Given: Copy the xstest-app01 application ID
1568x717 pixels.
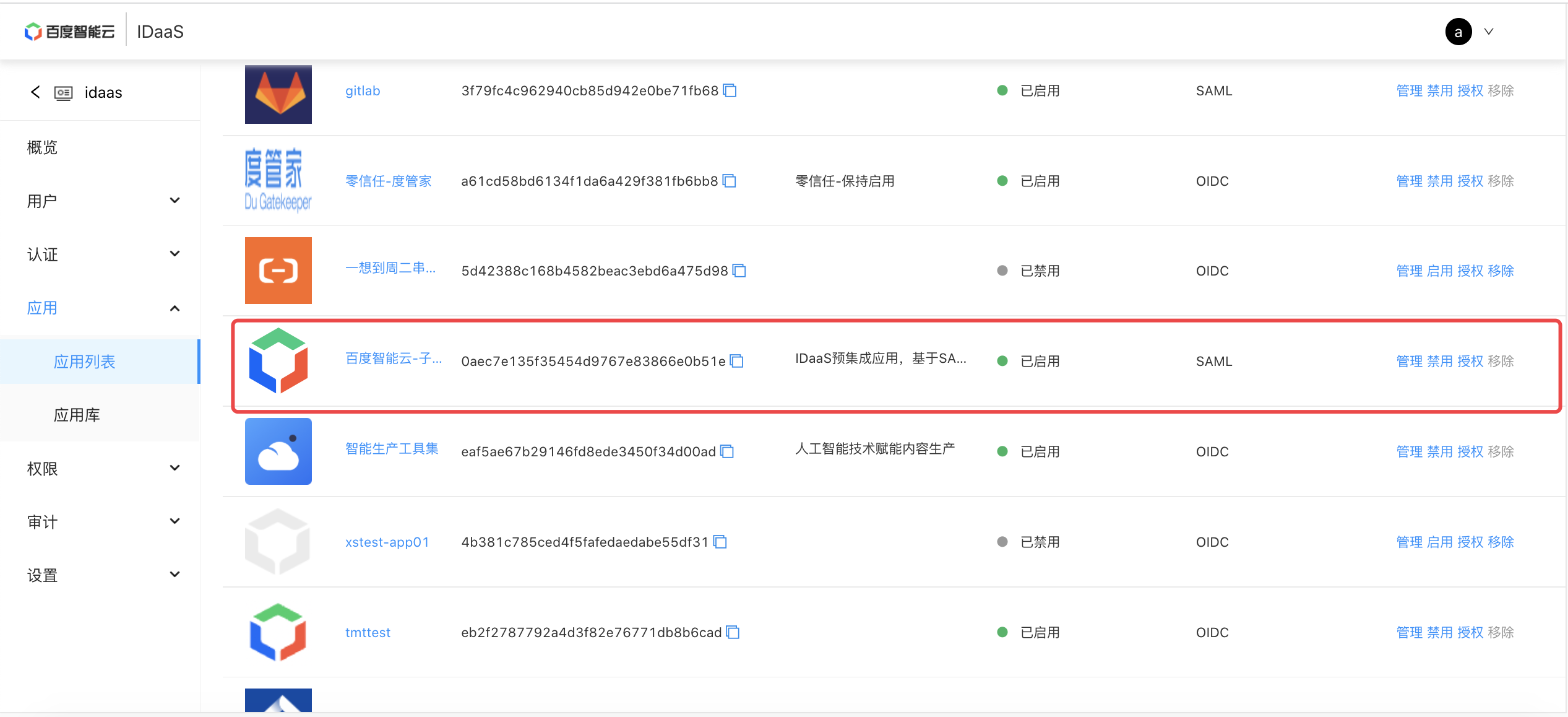Looking at the screenshot, I should coord(720,542).
